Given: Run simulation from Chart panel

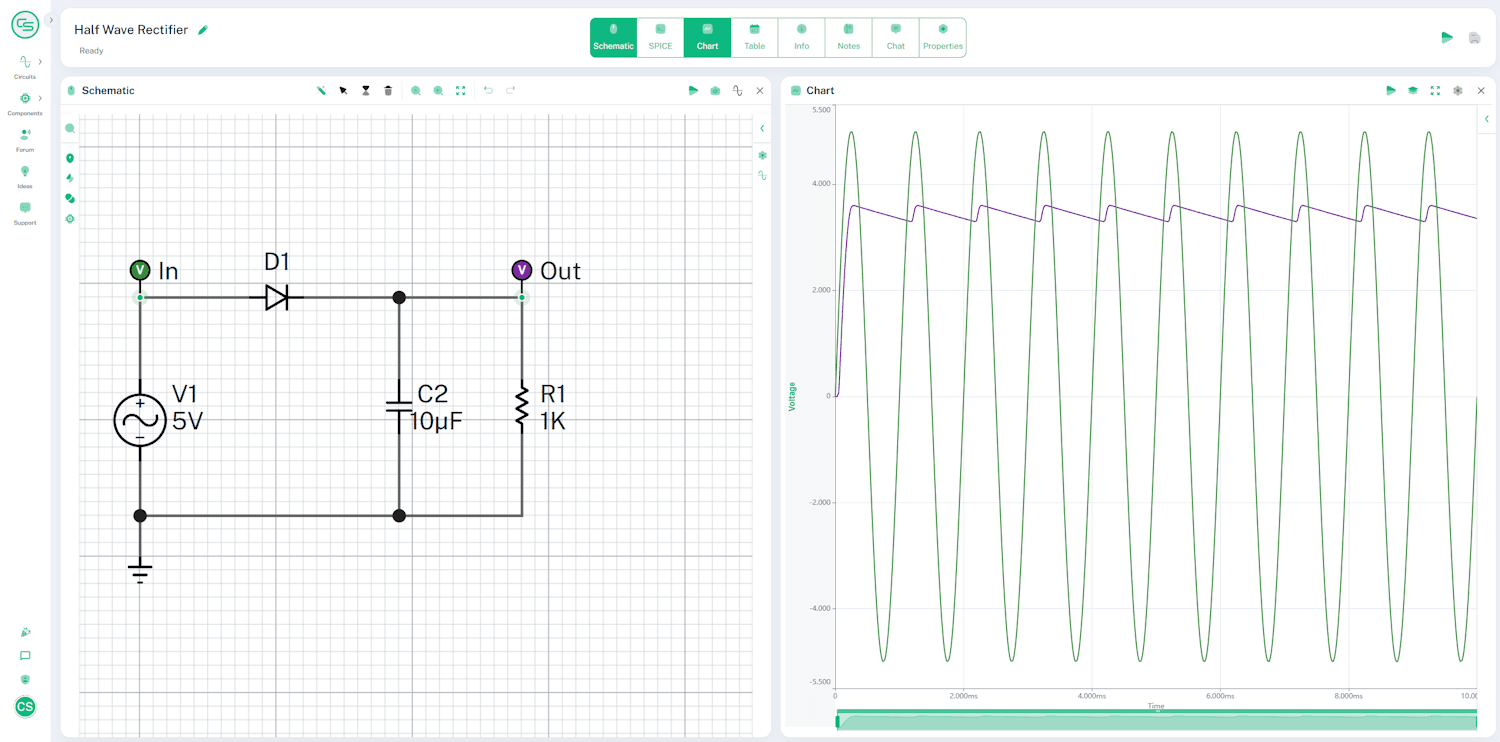Looking at the screenshot, I should click(1391, 90).
